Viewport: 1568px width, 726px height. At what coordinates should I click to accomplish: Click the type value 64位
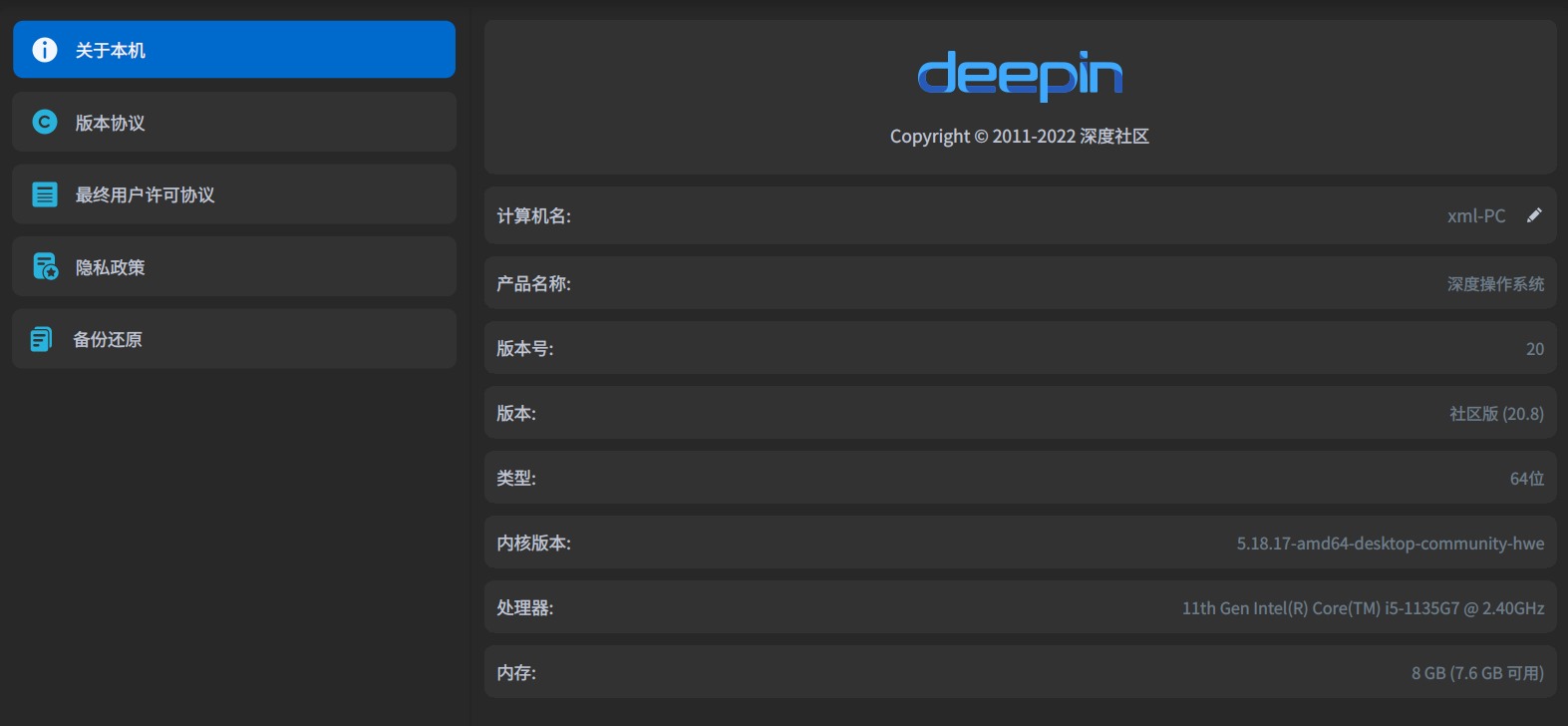(x=1527, y=479)
